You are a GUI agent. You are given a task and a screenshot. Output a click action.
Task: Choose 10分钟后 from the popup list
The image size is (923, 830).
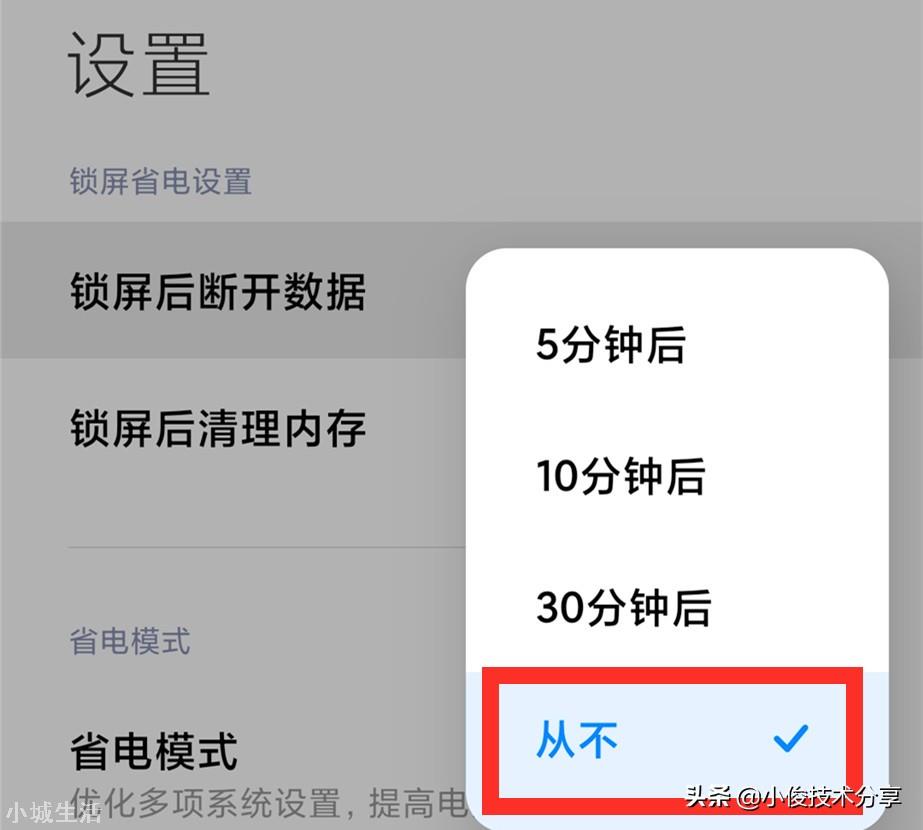(620, 476)
